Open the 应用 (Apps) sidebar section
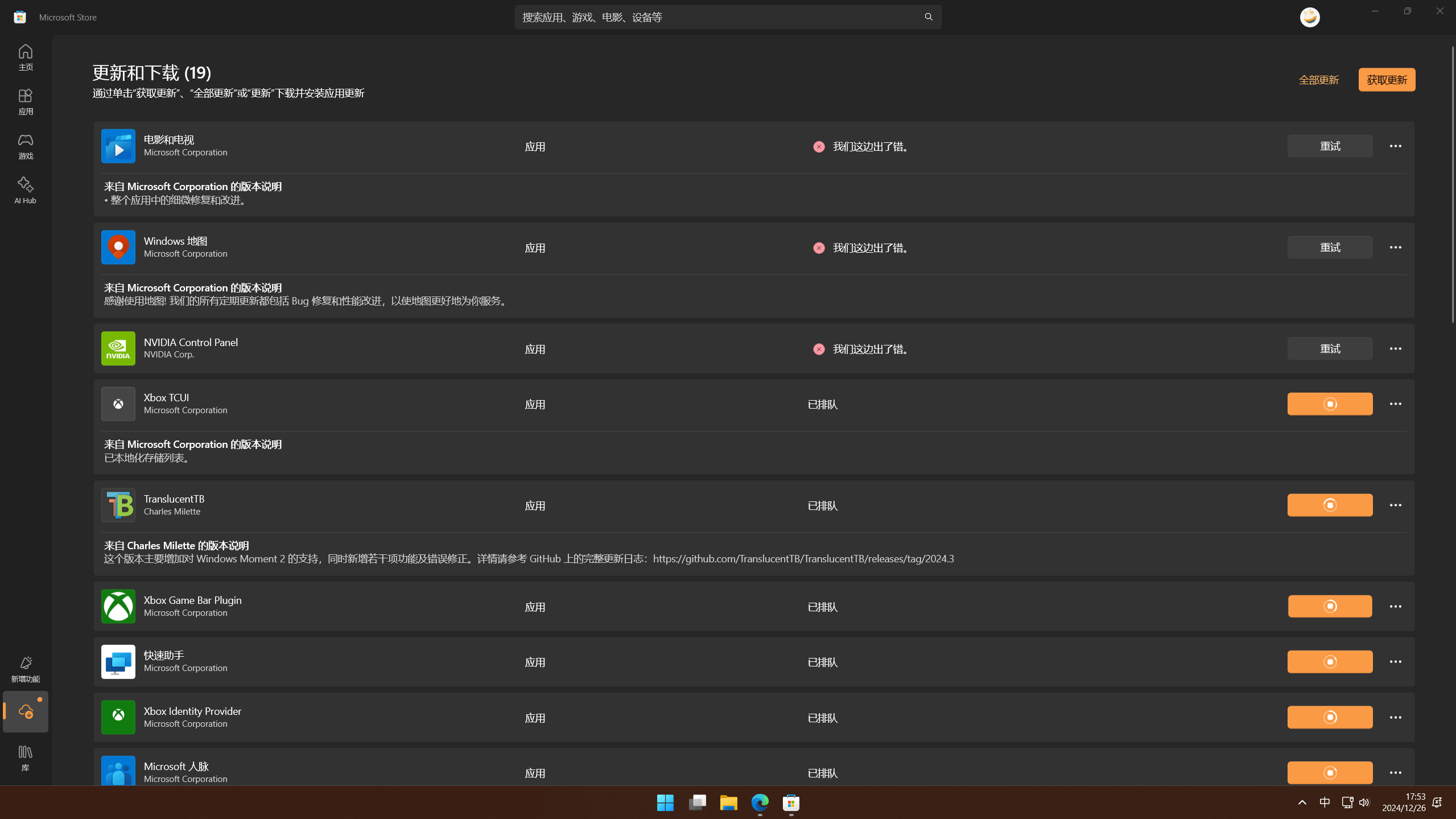This screenshot has width=1456, height=819. 25,101
